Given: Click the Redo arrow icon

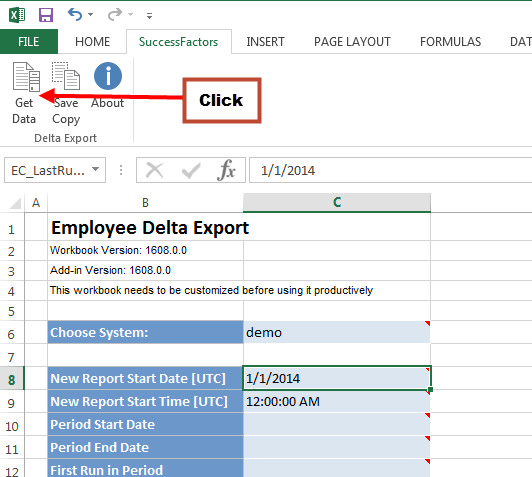Looking at the screenshot, I should (115, 14).
